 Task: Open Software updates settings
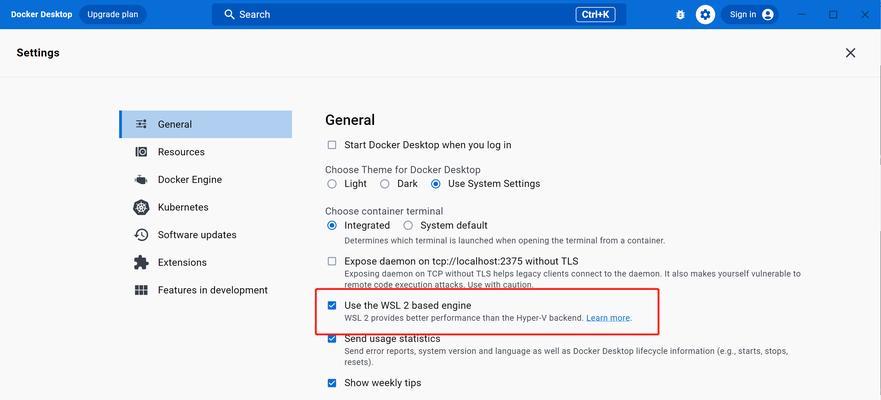pyautogui.click(x=206, y=235)
